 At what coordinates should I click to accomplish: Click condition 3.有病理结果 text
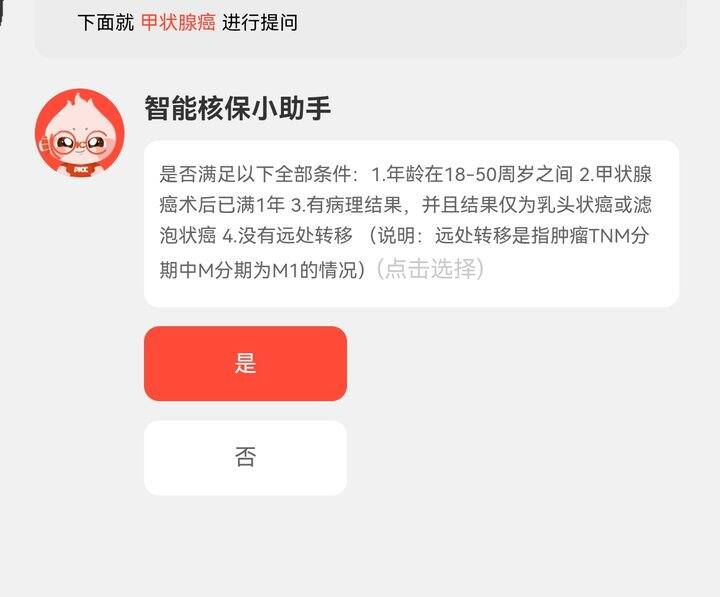coord(346,205)
